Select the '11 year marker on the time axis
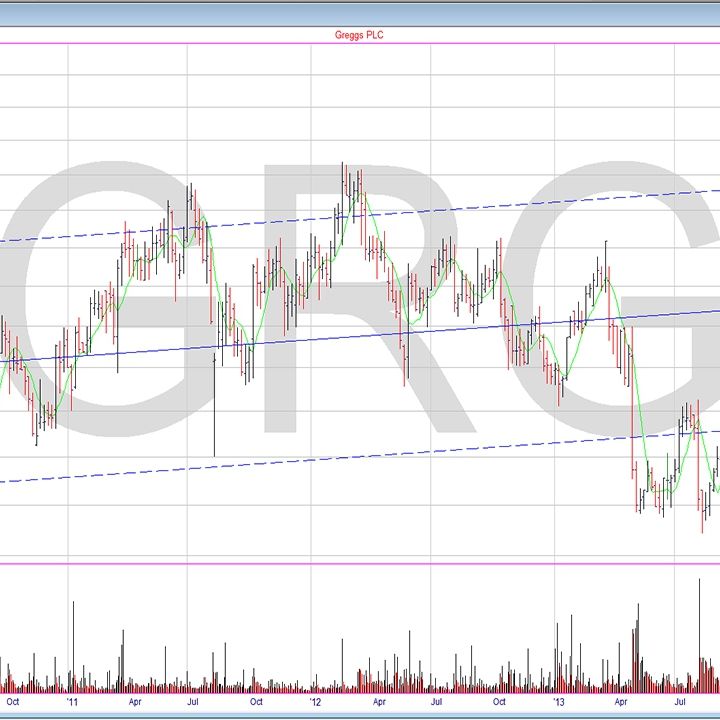The width and height of the screenshot is (720, 720). 72,702
